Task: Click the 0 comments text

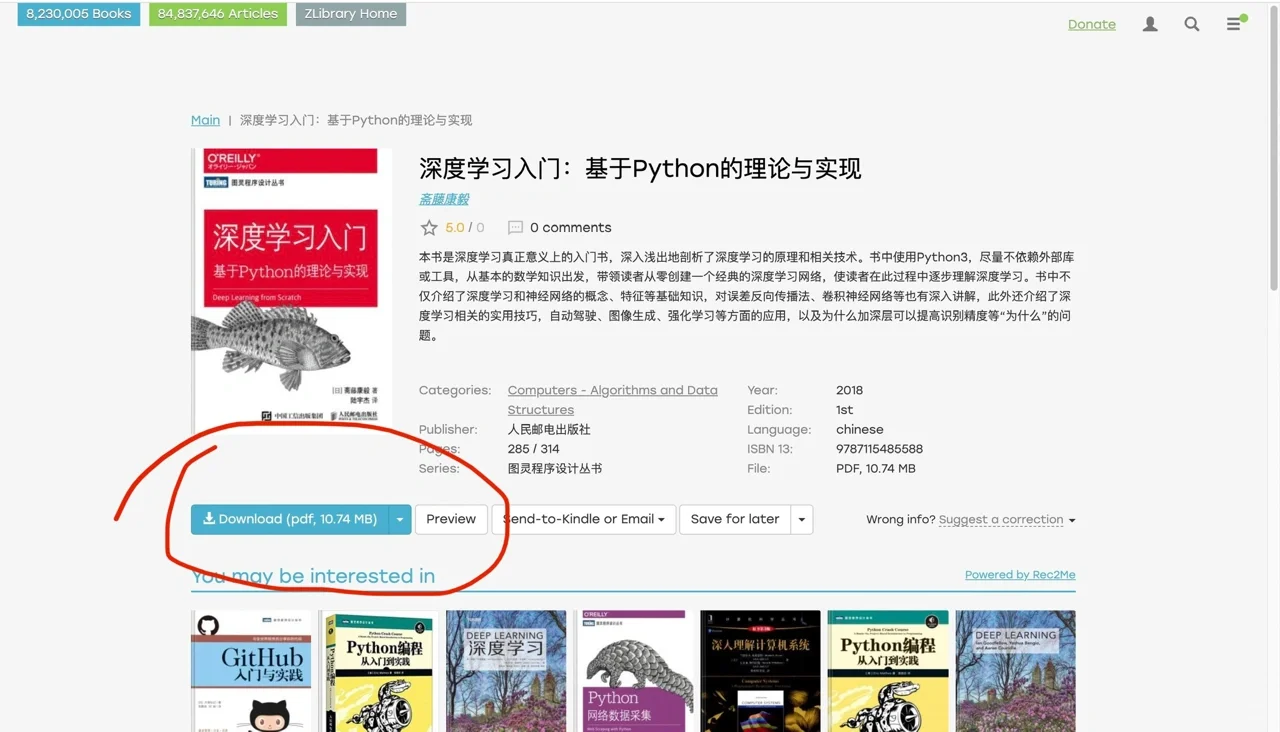Action: click(570, 228)
